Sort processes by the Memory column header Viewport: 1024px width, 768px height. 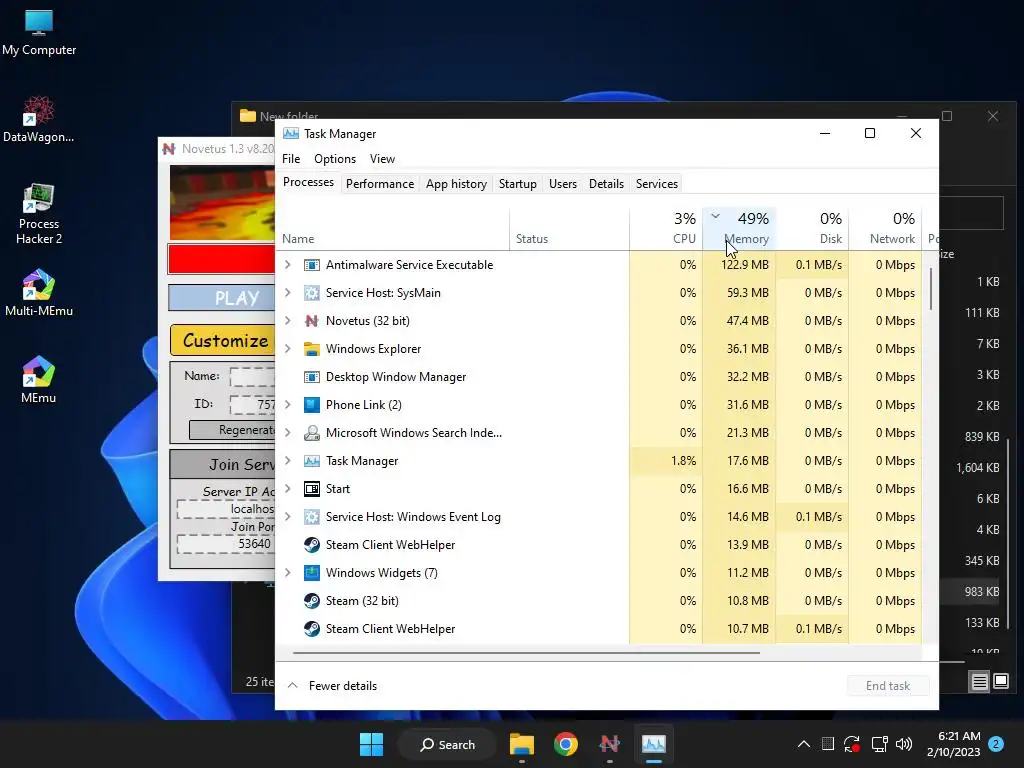coord(739,229)
